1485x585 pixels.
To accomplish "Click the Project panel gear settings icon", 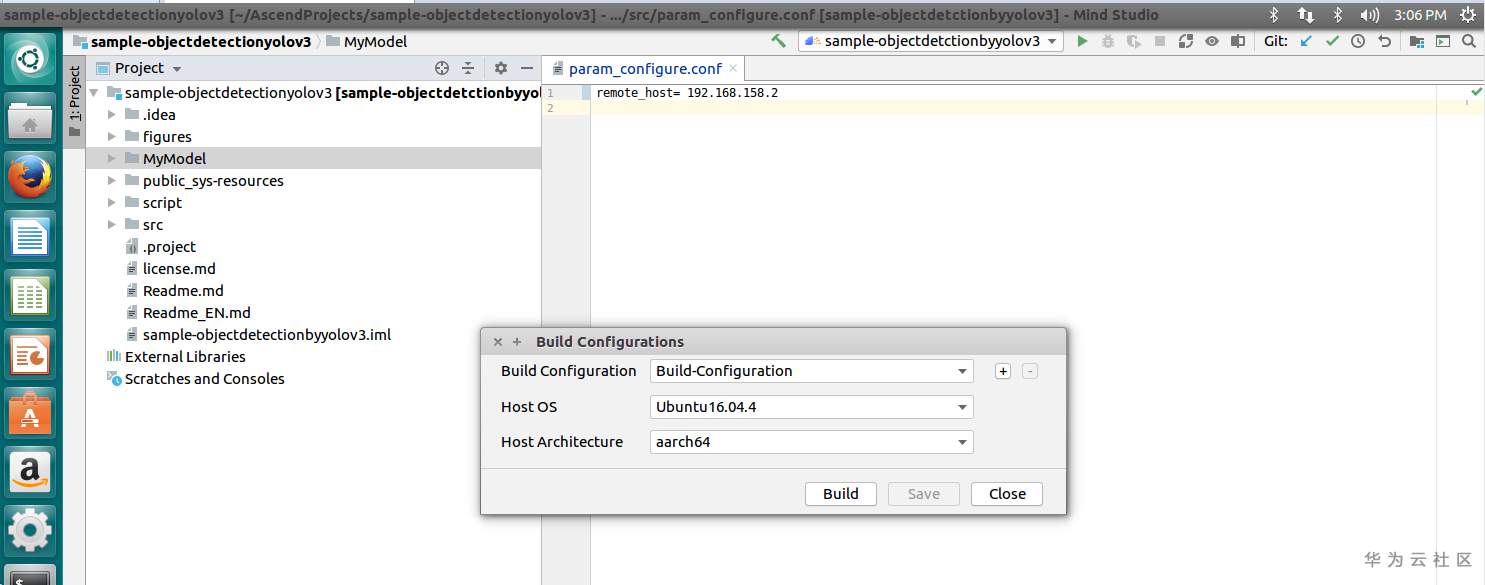I will [x=501, y=68].
